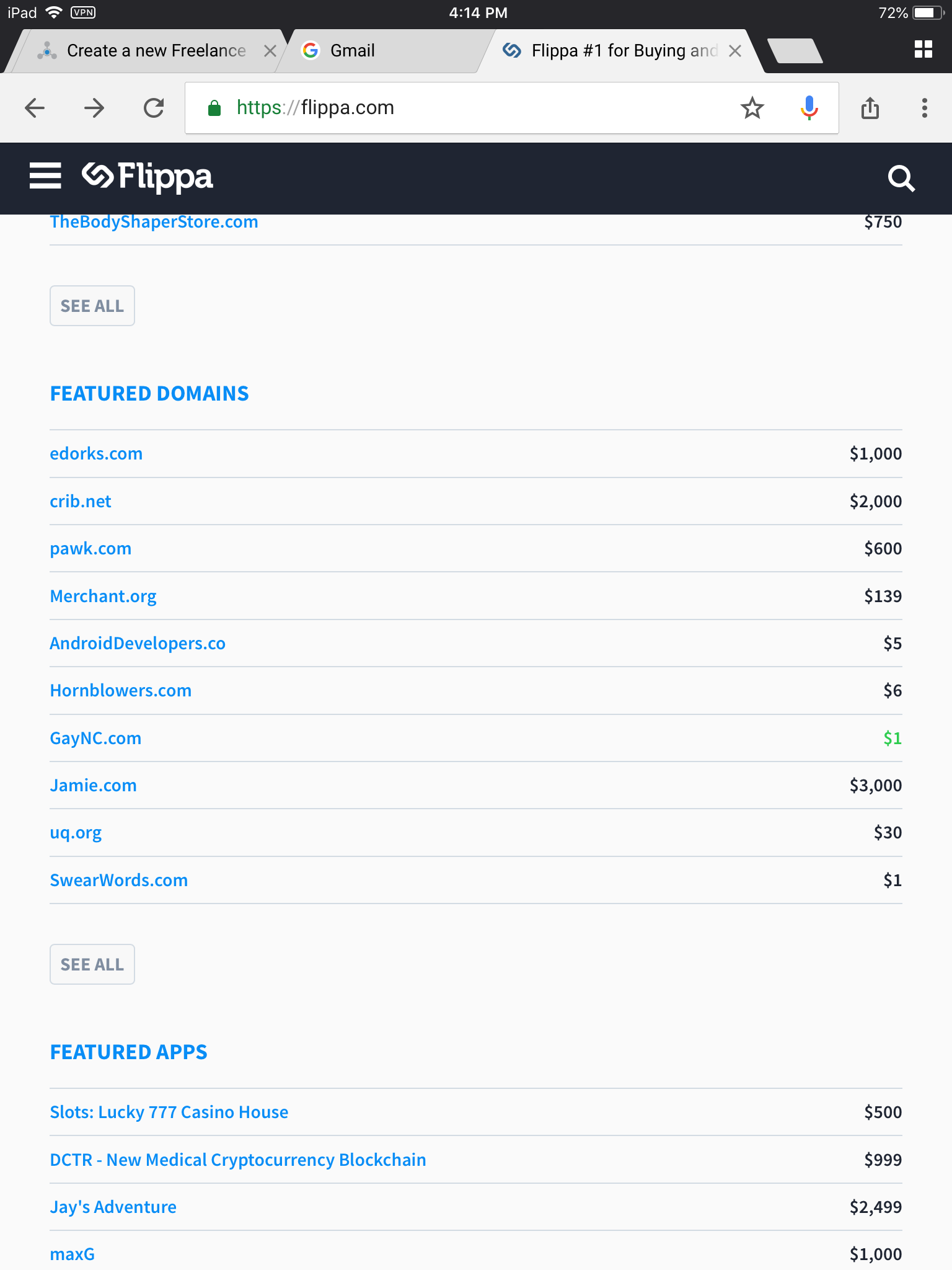Tap the Flippa search magnifier icon

pyautogui.click(x=901, y=179)
